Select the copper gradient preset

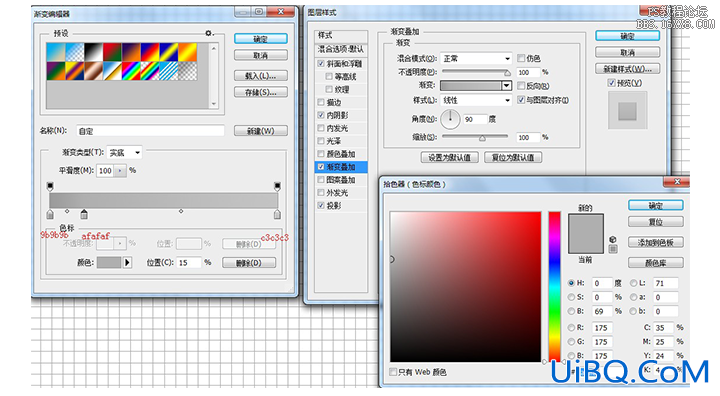[93, 71]
